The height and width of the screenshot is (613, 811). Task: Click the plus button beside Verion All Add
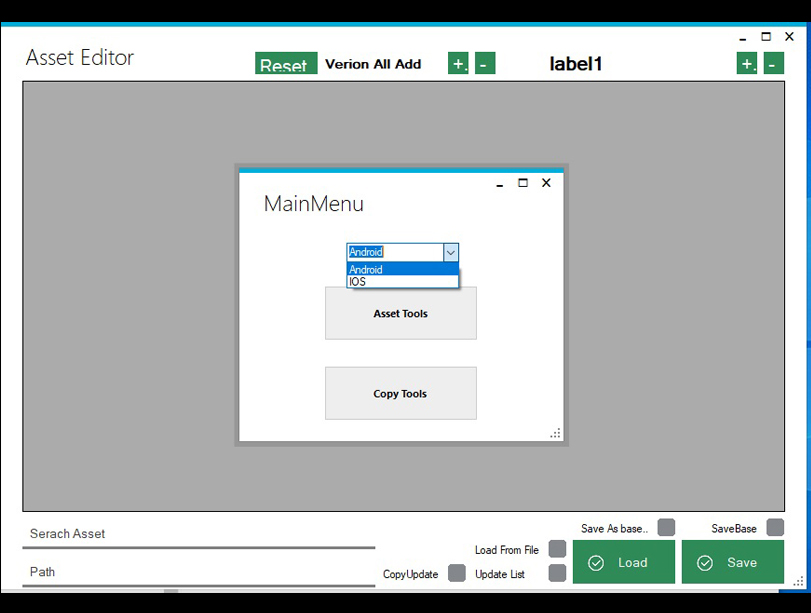[458, 64]
